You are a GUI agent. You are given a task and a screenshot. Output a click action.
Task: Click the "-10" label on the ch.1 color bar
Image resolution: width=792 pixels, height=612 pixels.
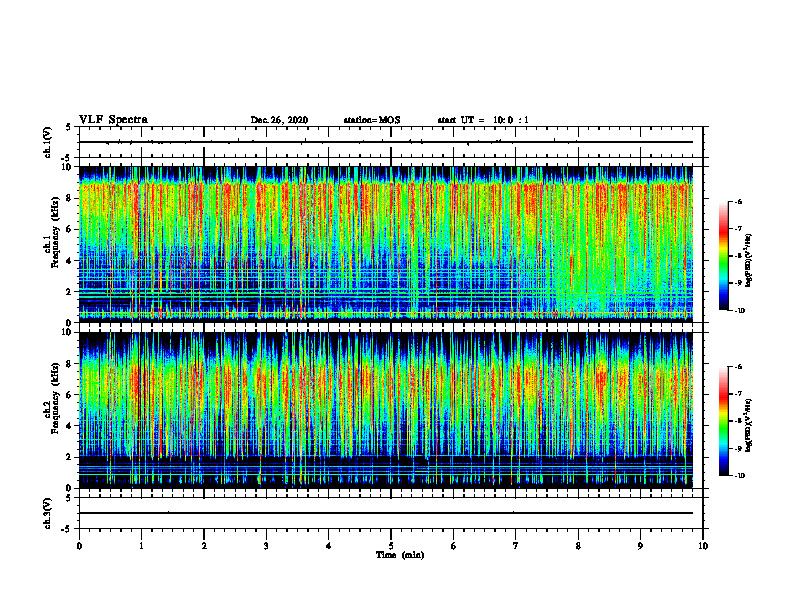740,311
